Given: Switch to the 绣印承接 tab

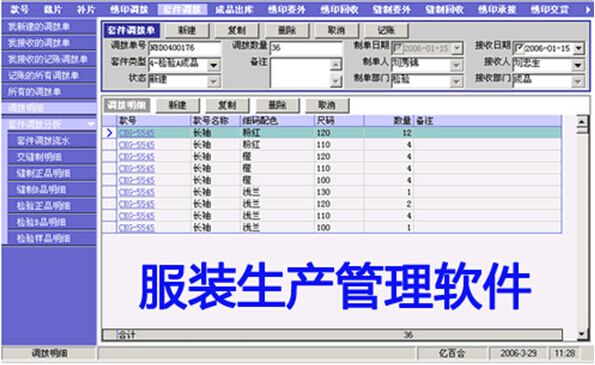Looking at the screenshot, I should click(x=497, y=9).
